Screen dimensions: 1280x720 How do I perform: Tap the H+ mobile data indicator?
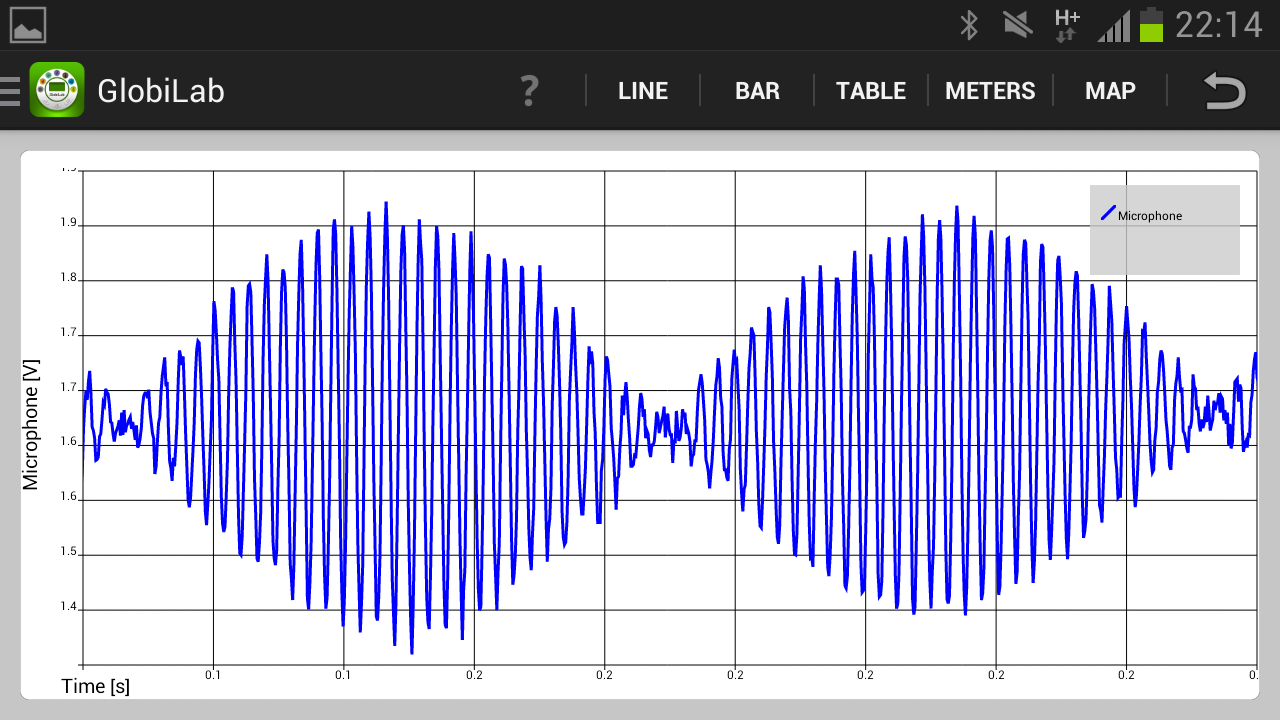pos(1067,25)
